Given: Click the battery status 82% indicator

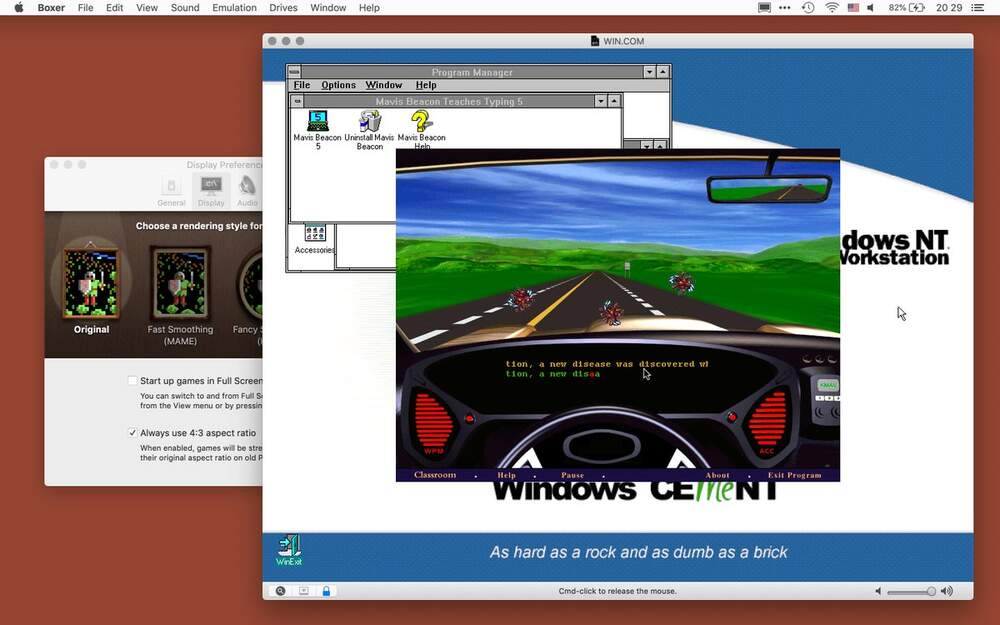Looking at the screenshot, I should point(906,8).
